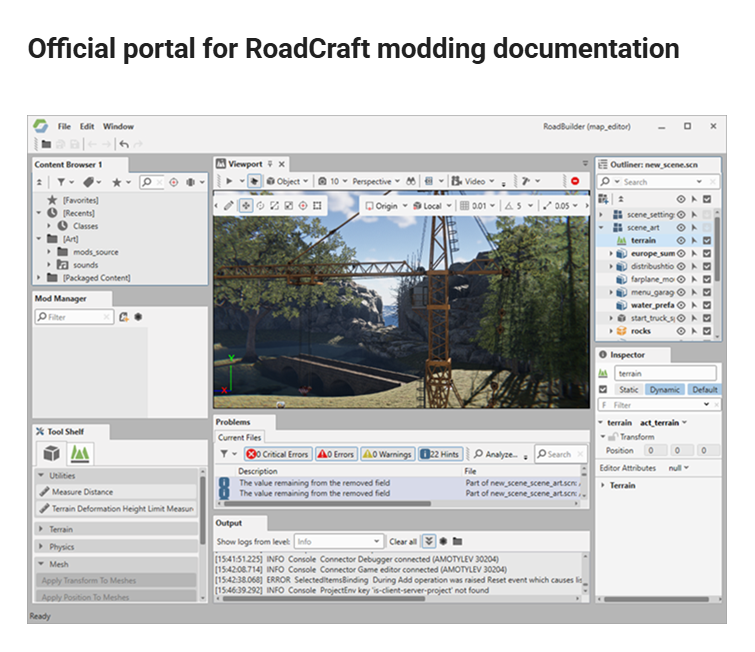Click the collapse all icon in Outliner

click(621, 198)
